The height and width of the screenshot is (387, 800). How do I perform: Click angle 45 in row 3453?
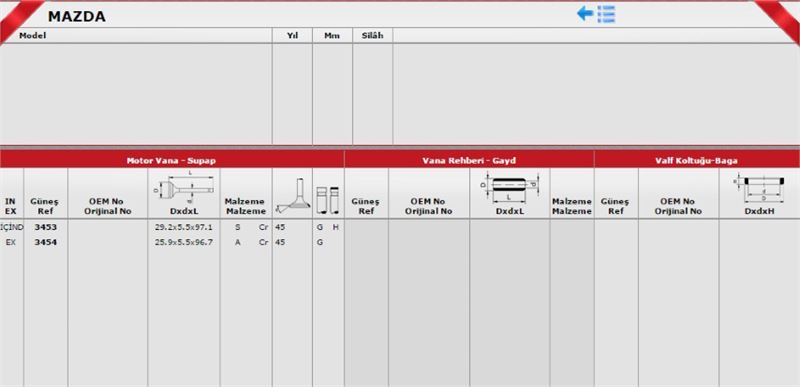[280, 227]
